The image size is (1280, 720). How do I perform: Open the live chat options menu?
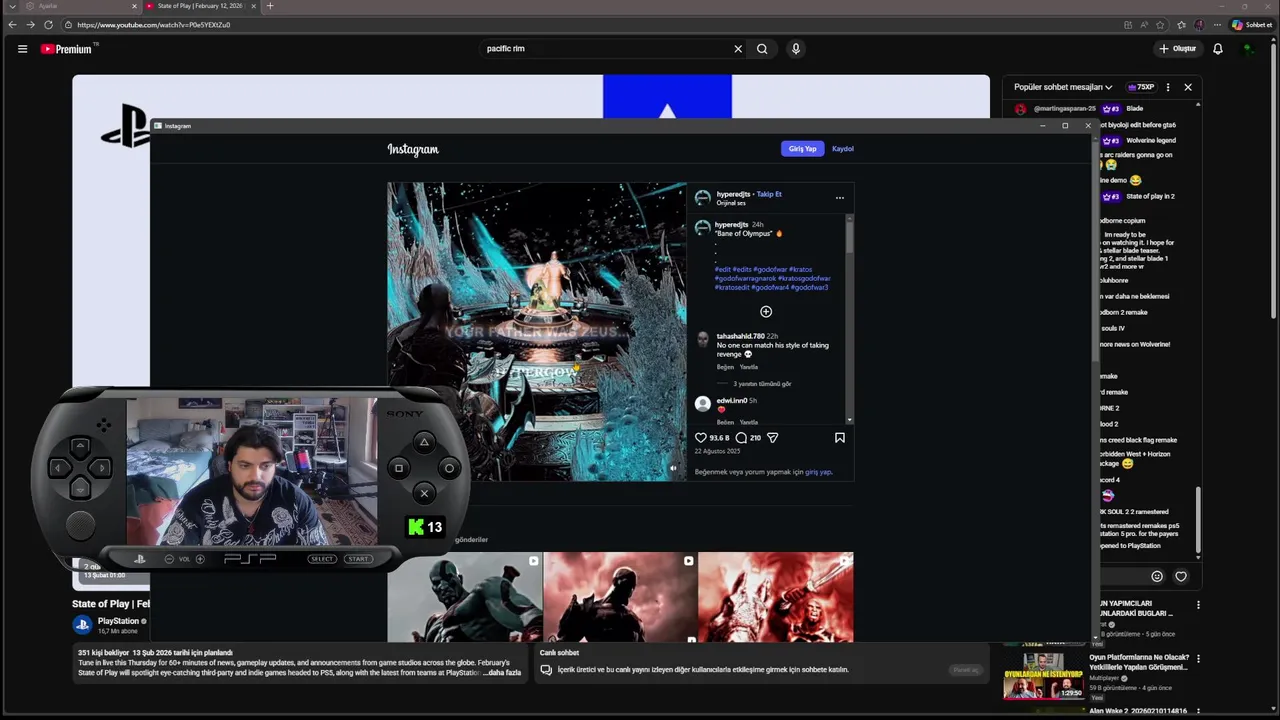(x=1168, y=87)
